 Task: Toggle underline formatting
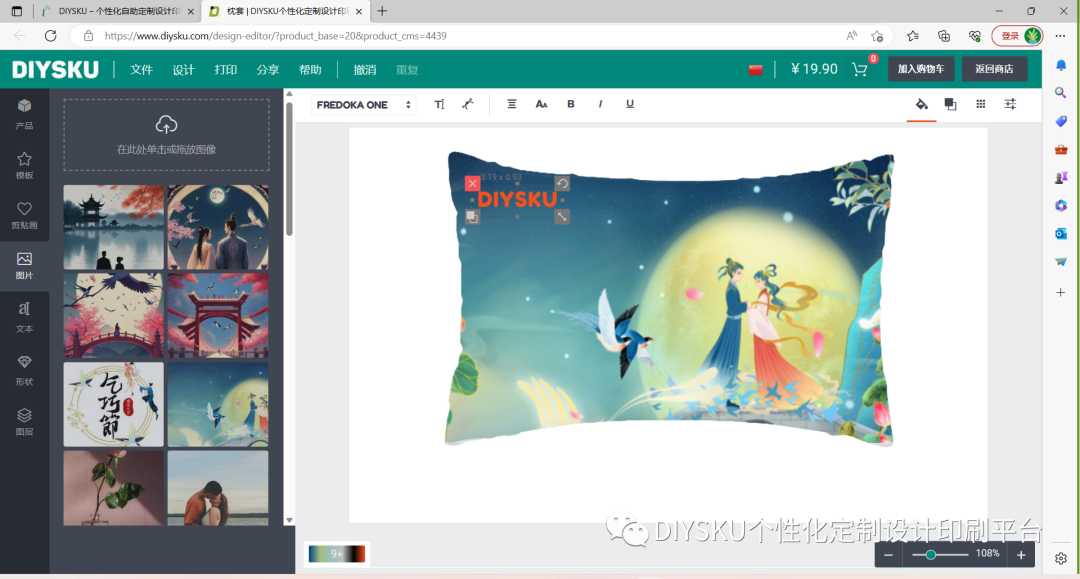630,105
